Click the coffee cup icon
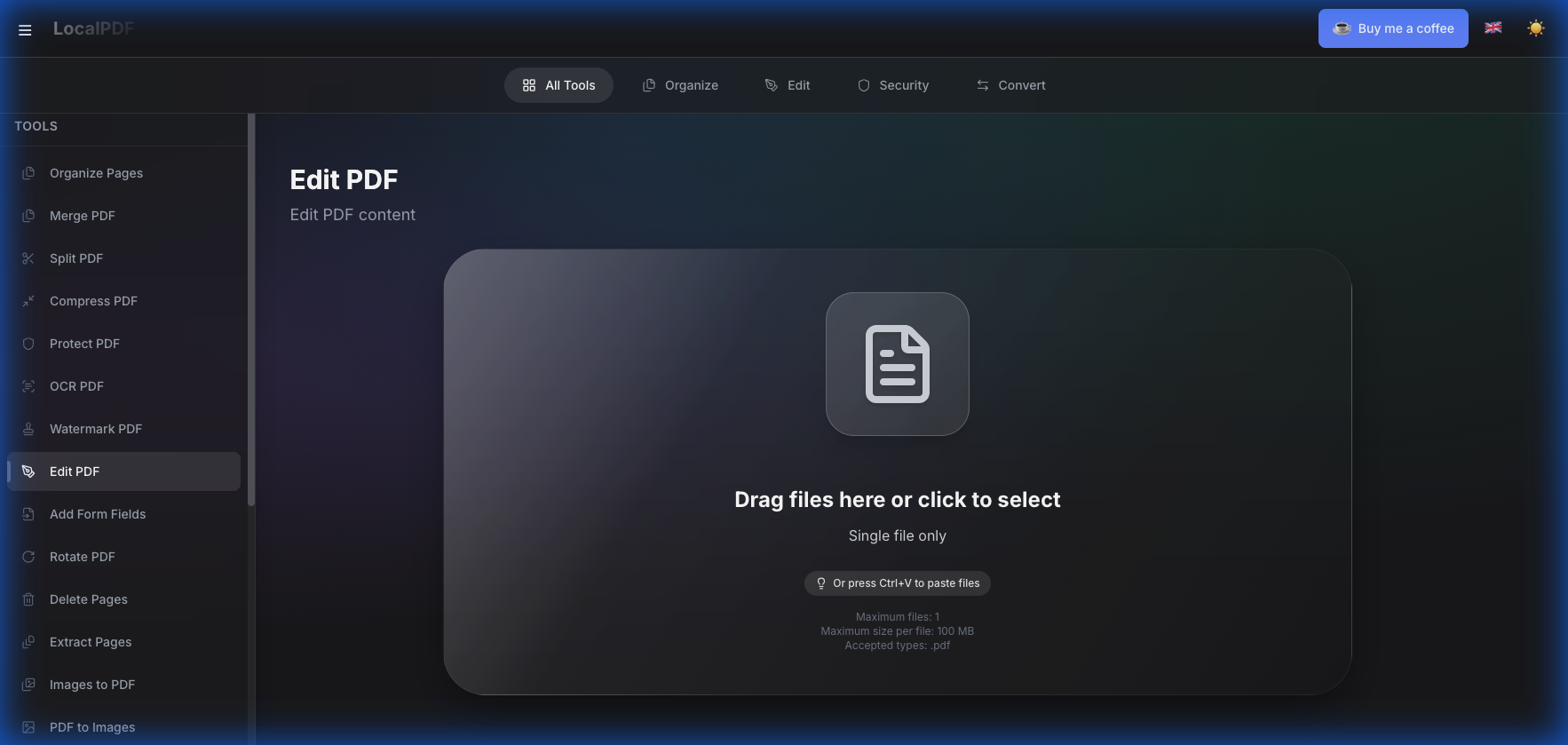 [1342, 28]
